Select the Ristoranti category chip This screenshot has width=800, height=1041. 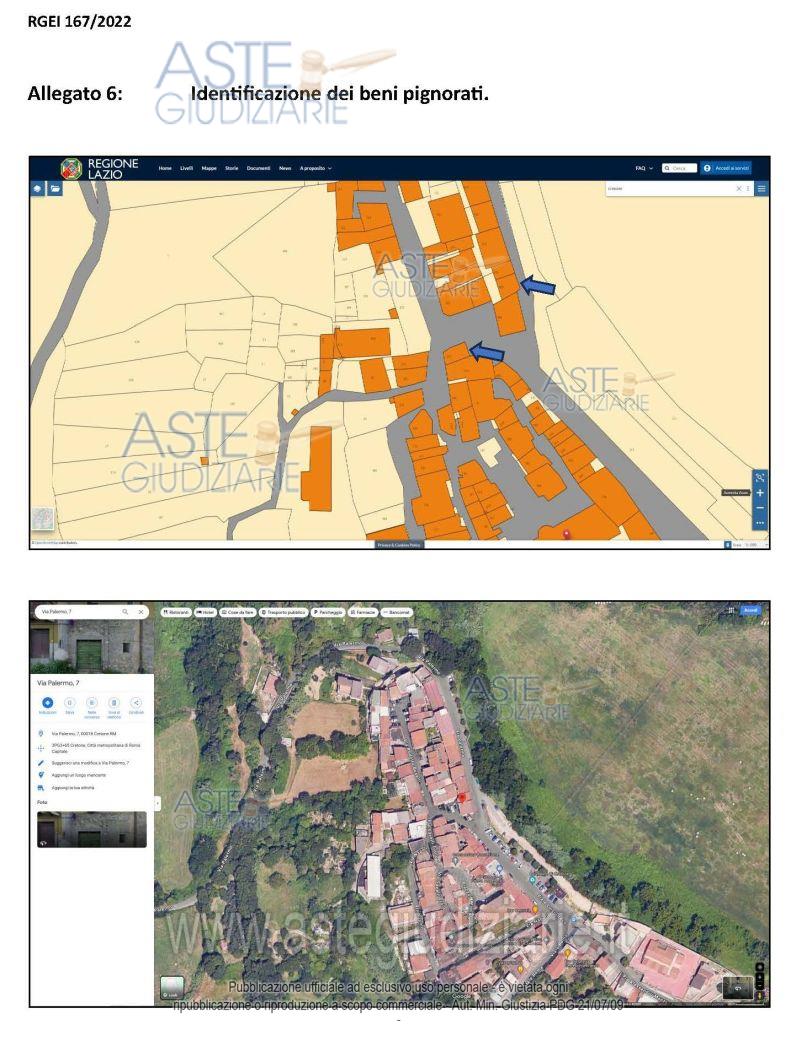coord(175,611)
